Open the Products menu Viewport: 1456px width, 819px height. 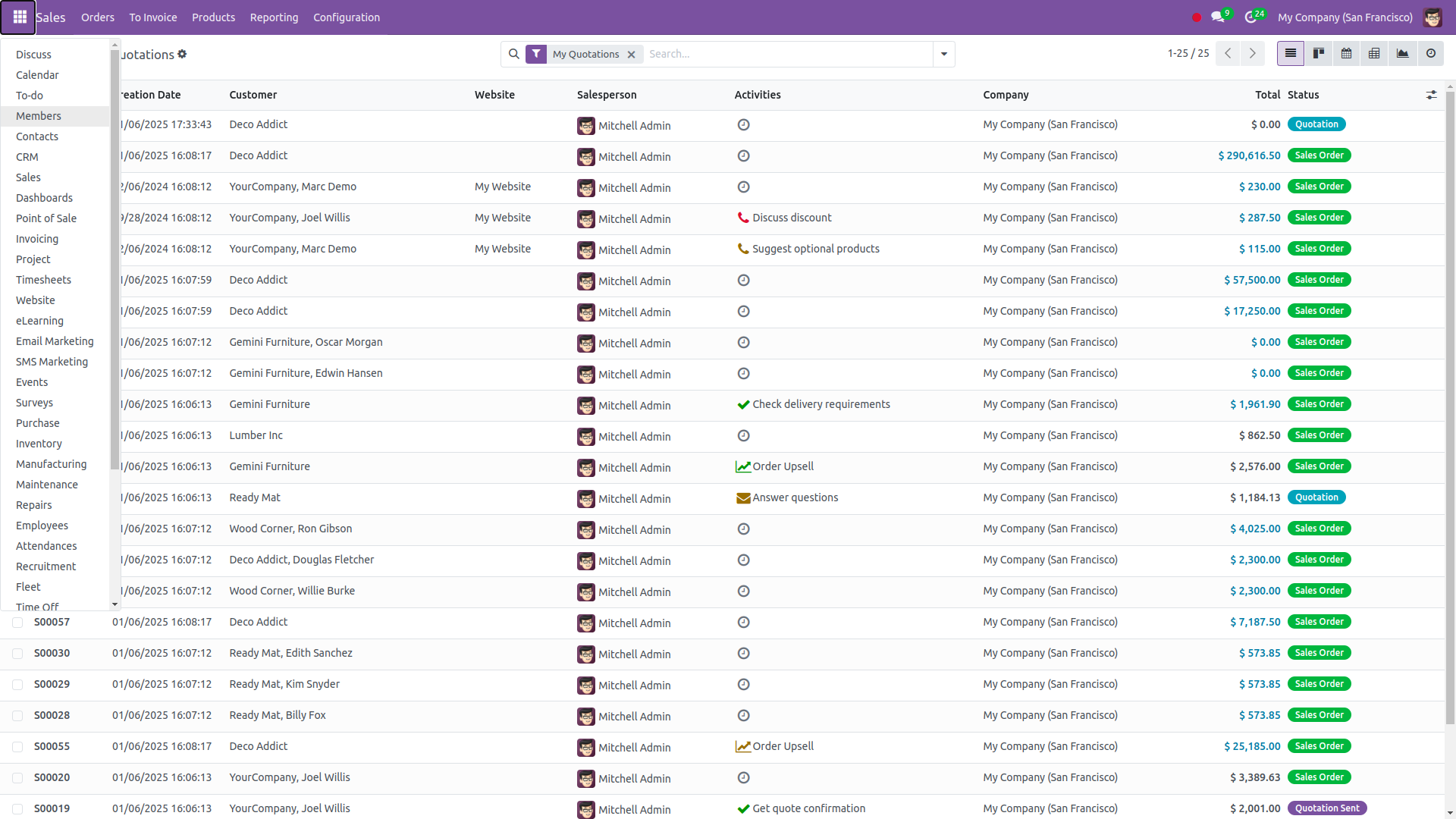point(213,17)
